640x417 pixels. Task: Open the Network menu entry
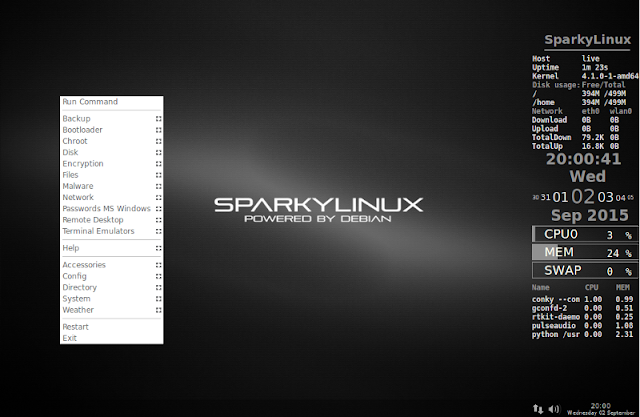click(x=111, y=197)
